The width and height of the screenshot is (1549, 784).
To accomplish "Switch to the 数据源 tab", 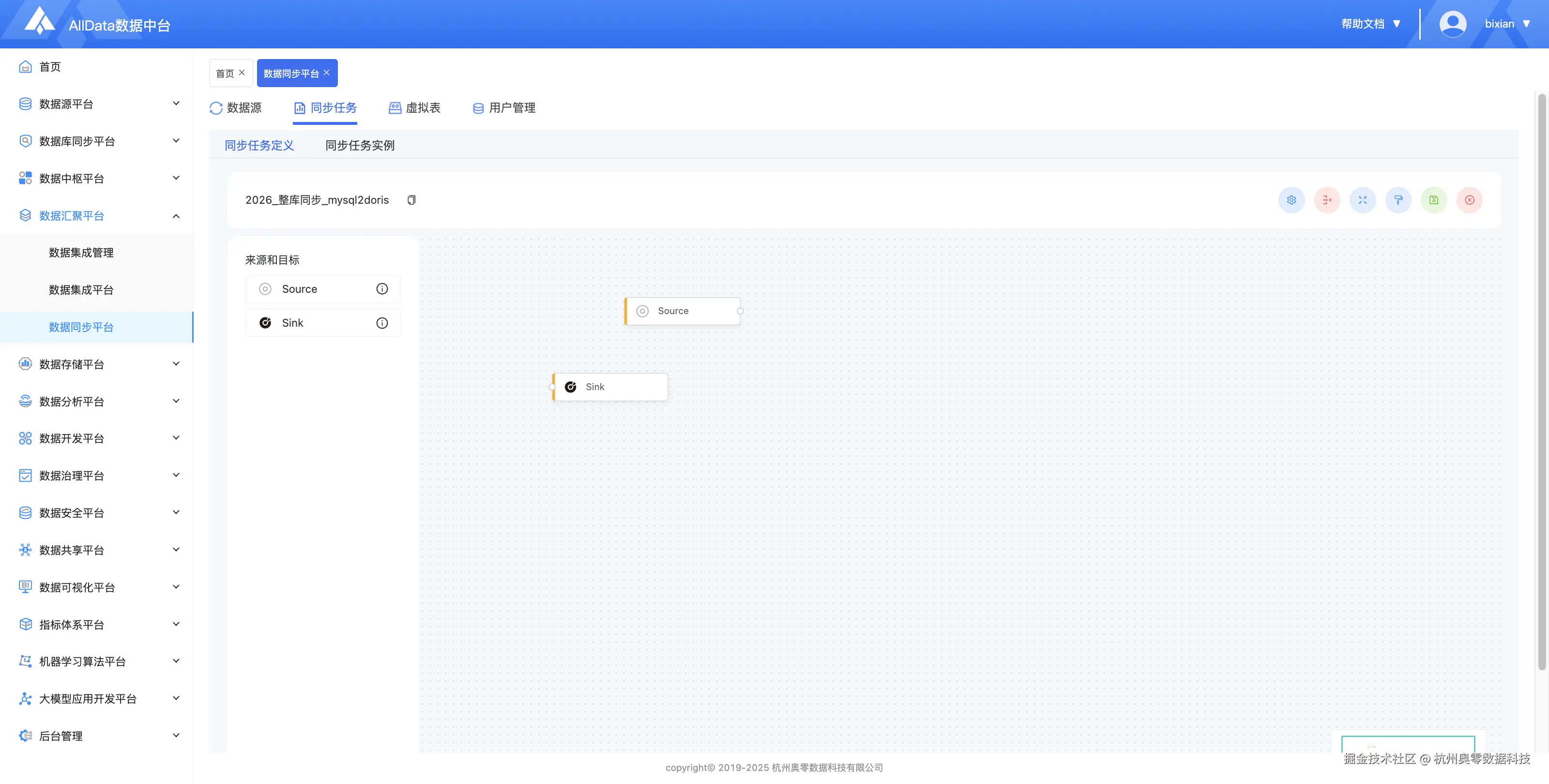I will 236,107.
